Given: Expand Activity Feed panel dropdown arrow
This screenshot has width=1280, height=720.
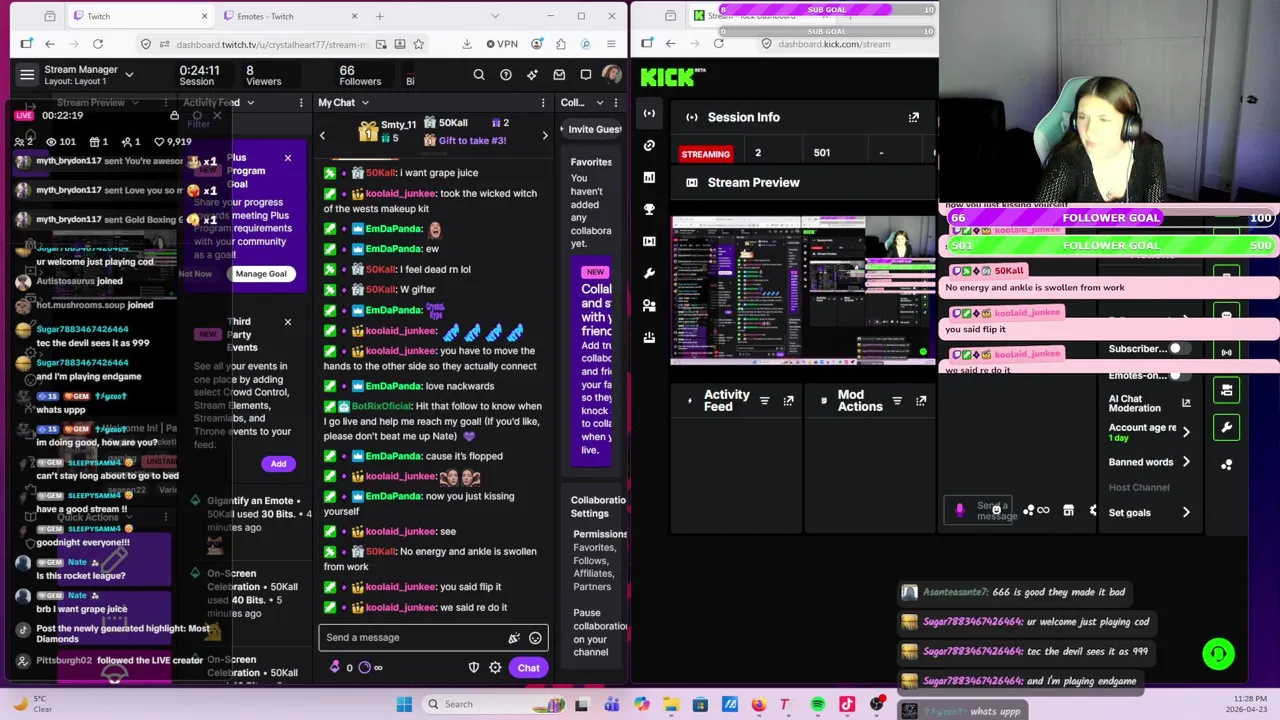Looking at the screenshot, I should [250, 102].
